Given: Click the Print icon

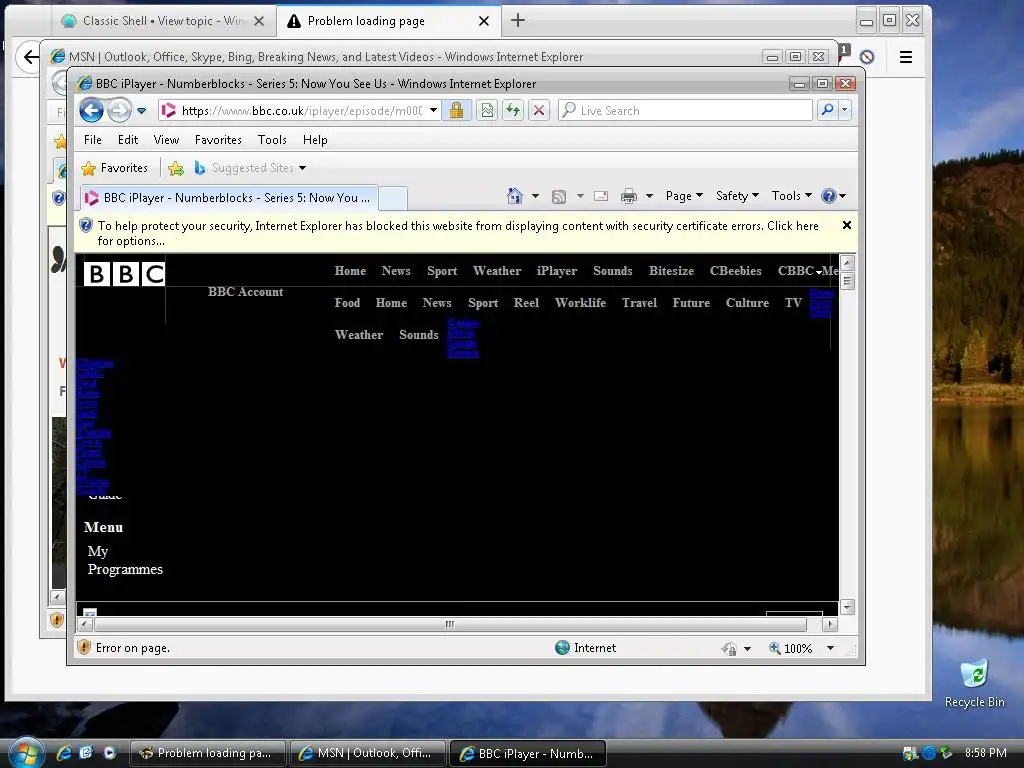Looking at the screenshot, I should (x=629, y=196).
